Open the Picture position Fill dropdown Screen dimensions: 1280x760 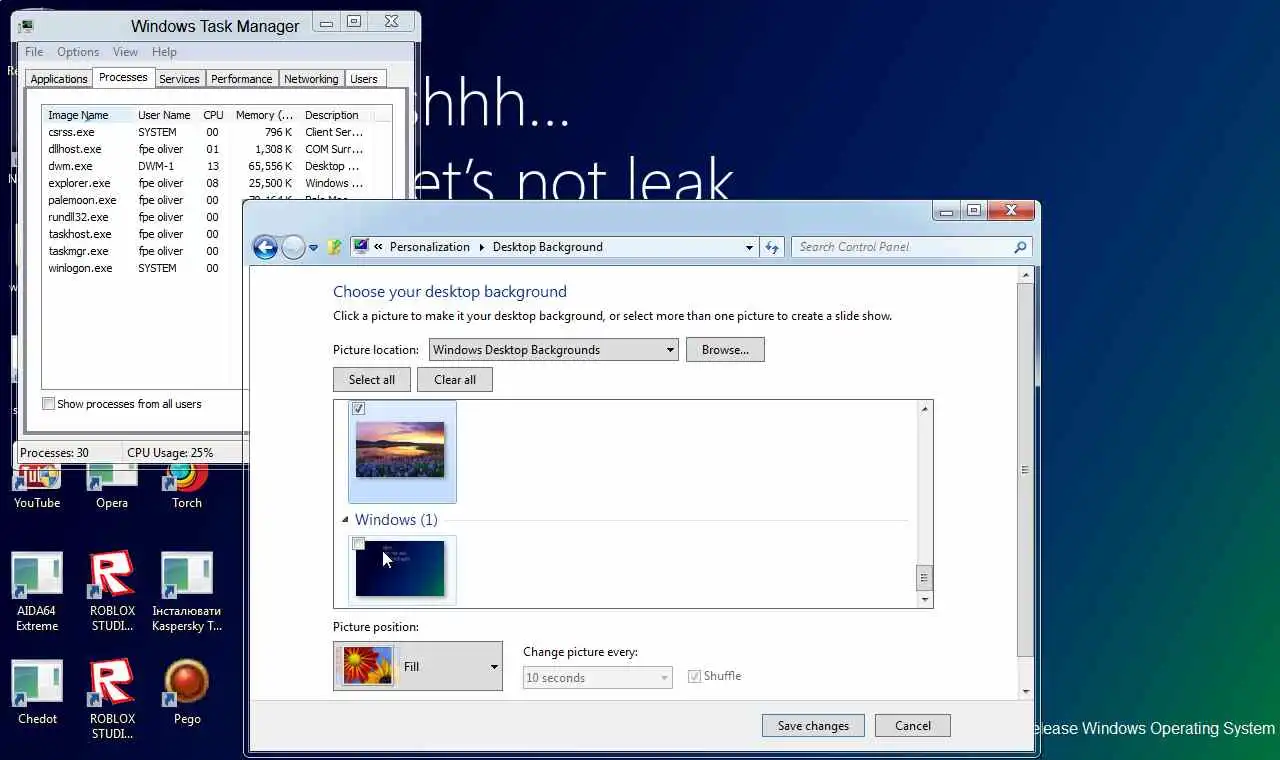click(418, 666)
